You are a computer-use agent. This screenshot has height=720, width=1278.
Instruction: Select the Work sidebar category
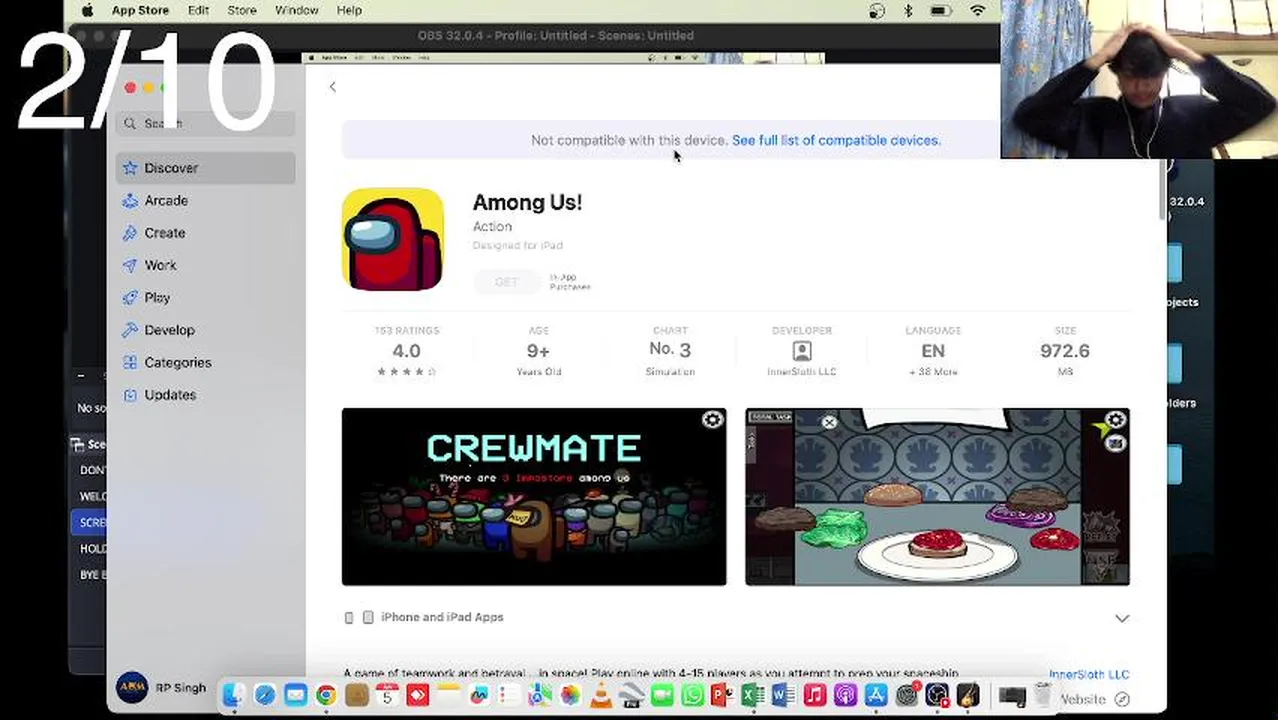(205, 265)
